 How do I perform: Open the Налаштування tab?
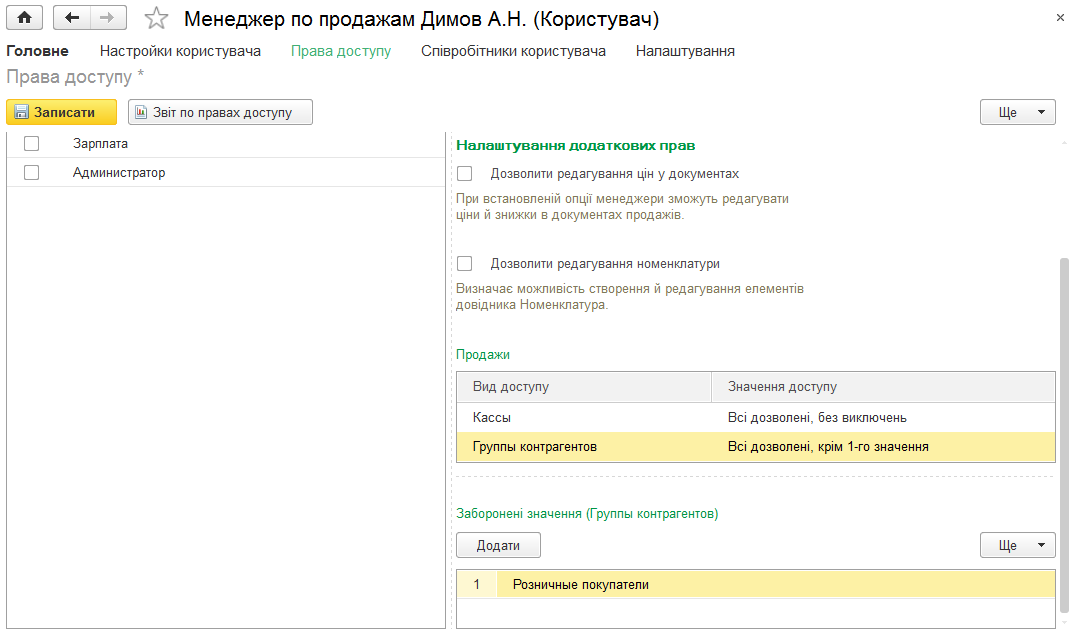tap(685, 51)
